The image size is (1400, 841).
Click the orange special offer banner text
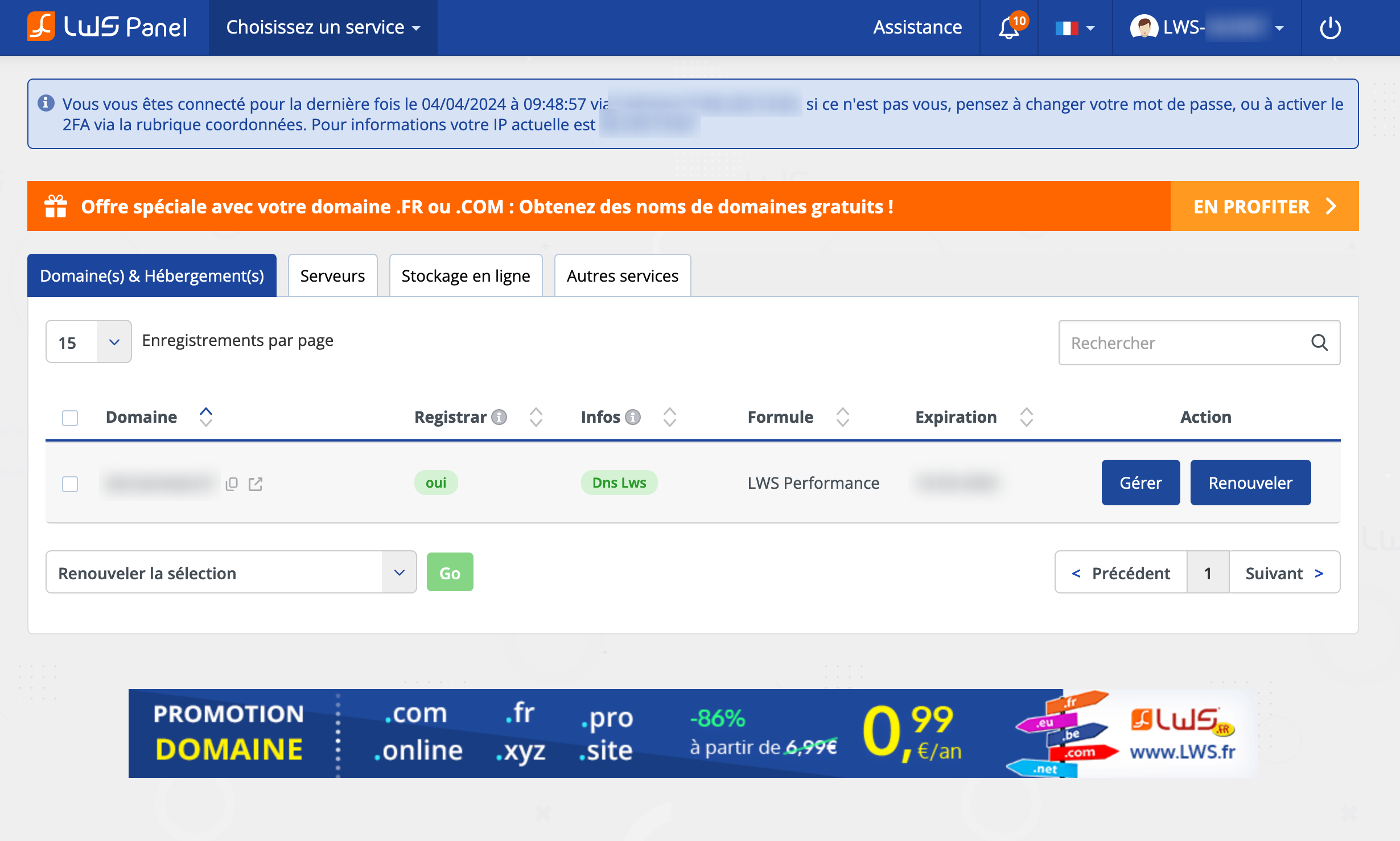[x=487, y=207]
